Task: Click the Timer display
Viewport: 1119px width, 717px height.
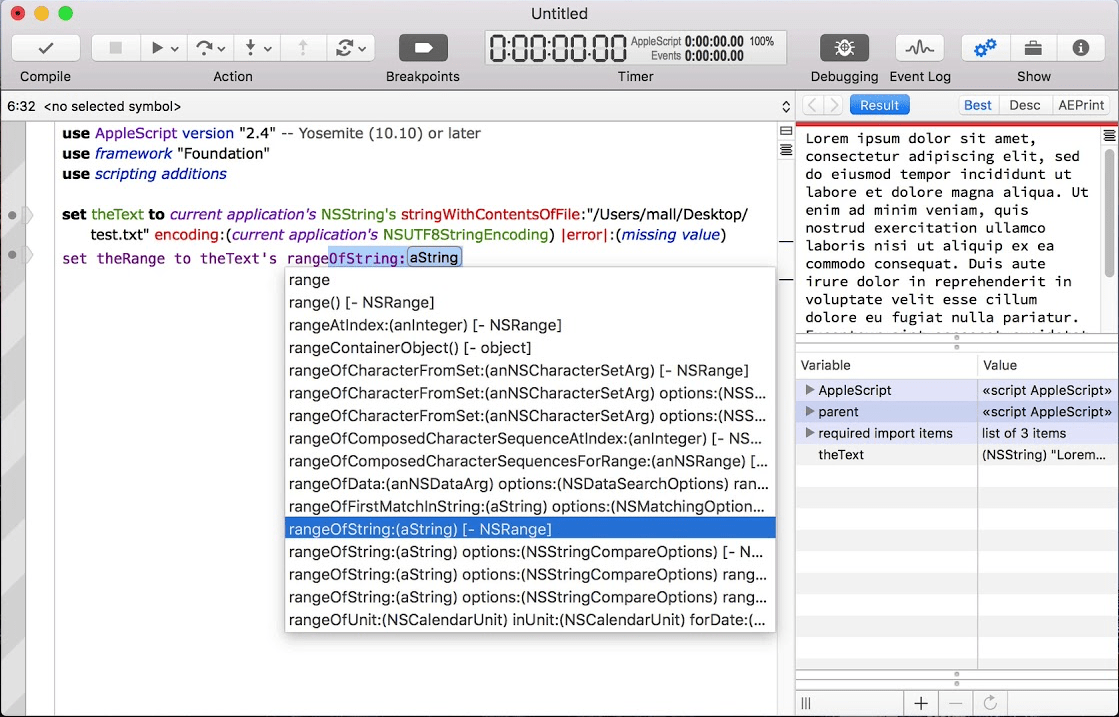Action: point(635,48)
